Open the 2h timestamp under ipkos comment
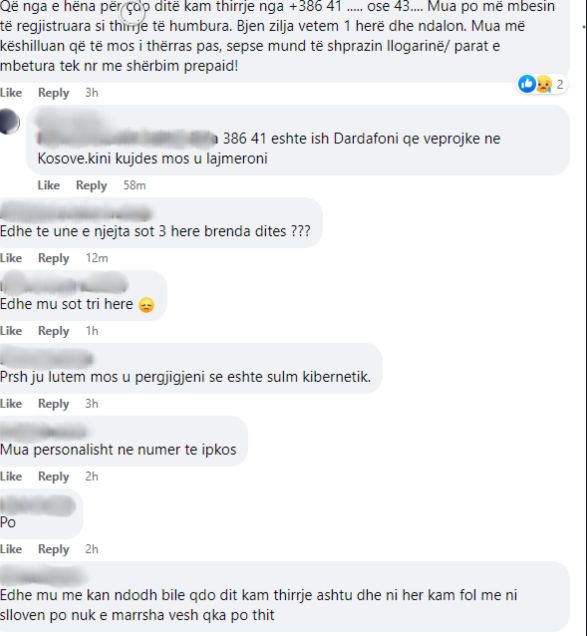587x636 pixels. point(92,476)
